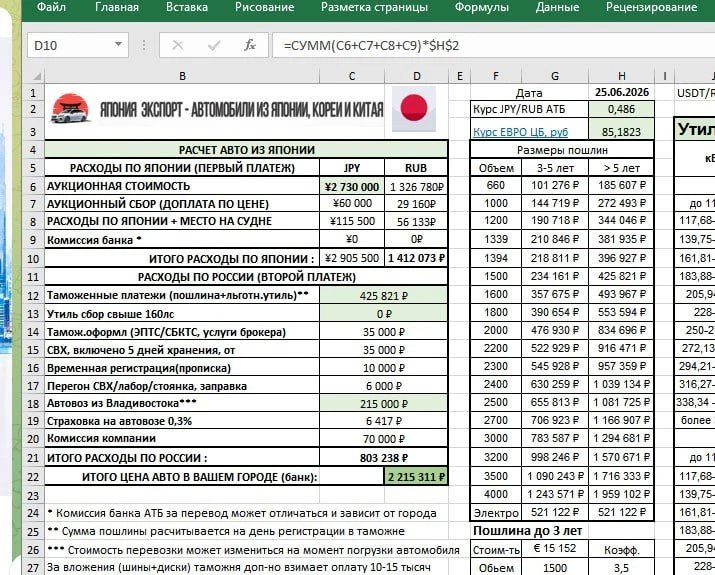Click the formula bar with СУММ formula

tap(493, 46)
